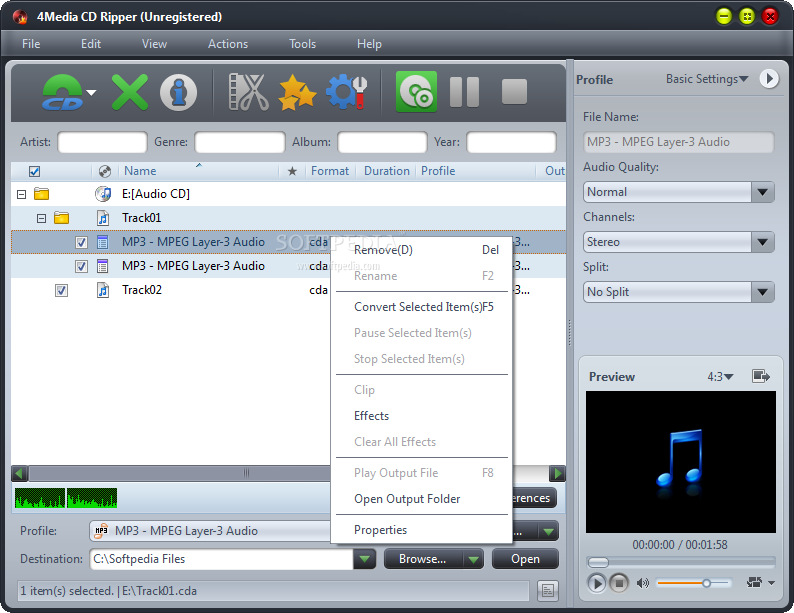Click the Artist input field
794x613 pixels.
pyautogui.click(x=102, y=142)
